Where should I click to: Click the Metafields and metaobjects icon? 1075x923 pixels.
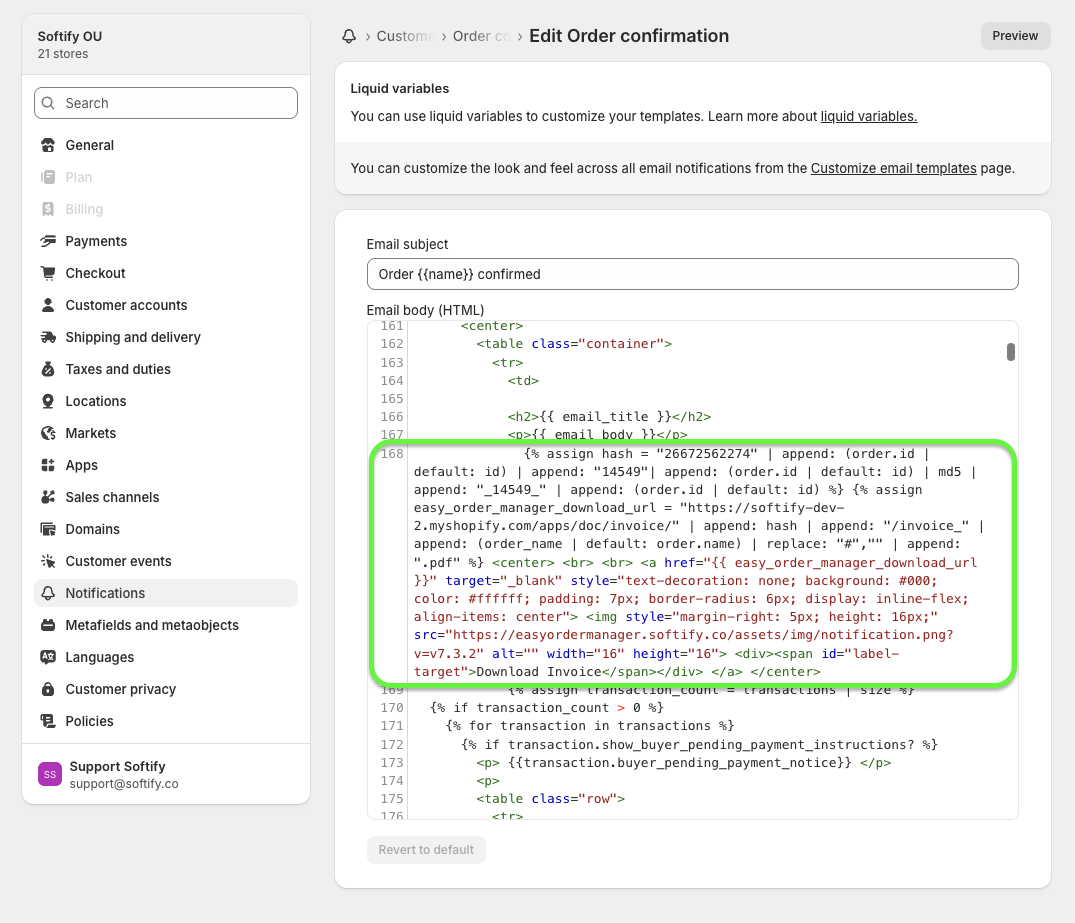pos(48,625)
